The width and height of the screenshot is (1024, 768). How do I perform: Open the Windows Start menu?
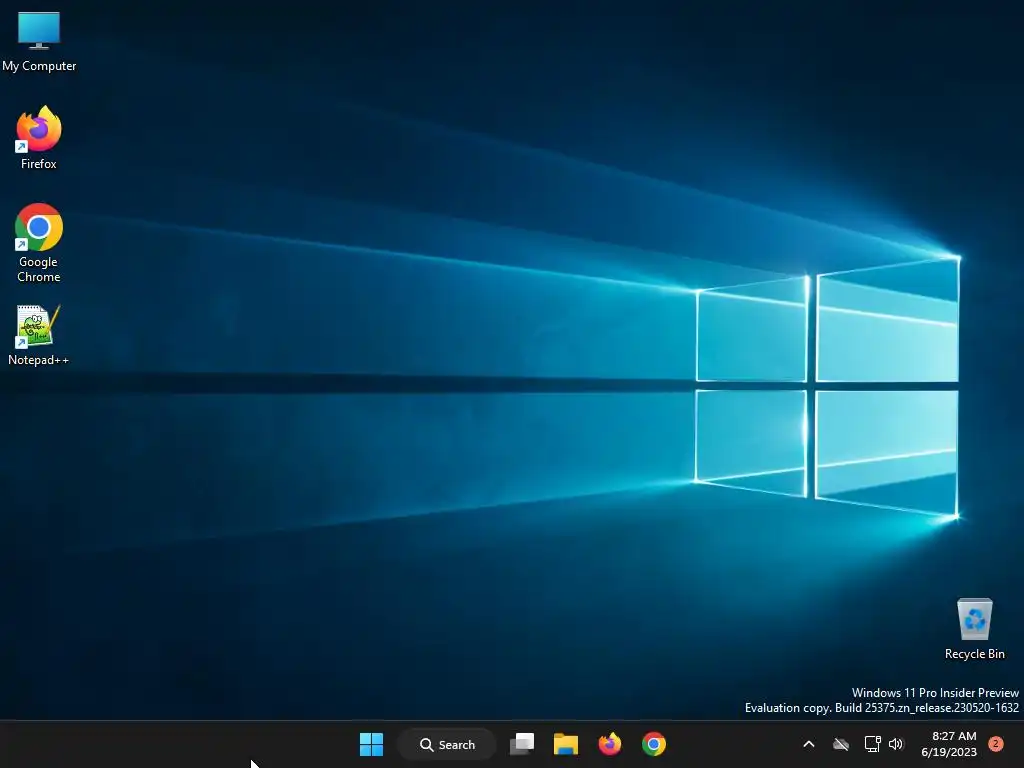pyautogui.click(x=372, y=744)
